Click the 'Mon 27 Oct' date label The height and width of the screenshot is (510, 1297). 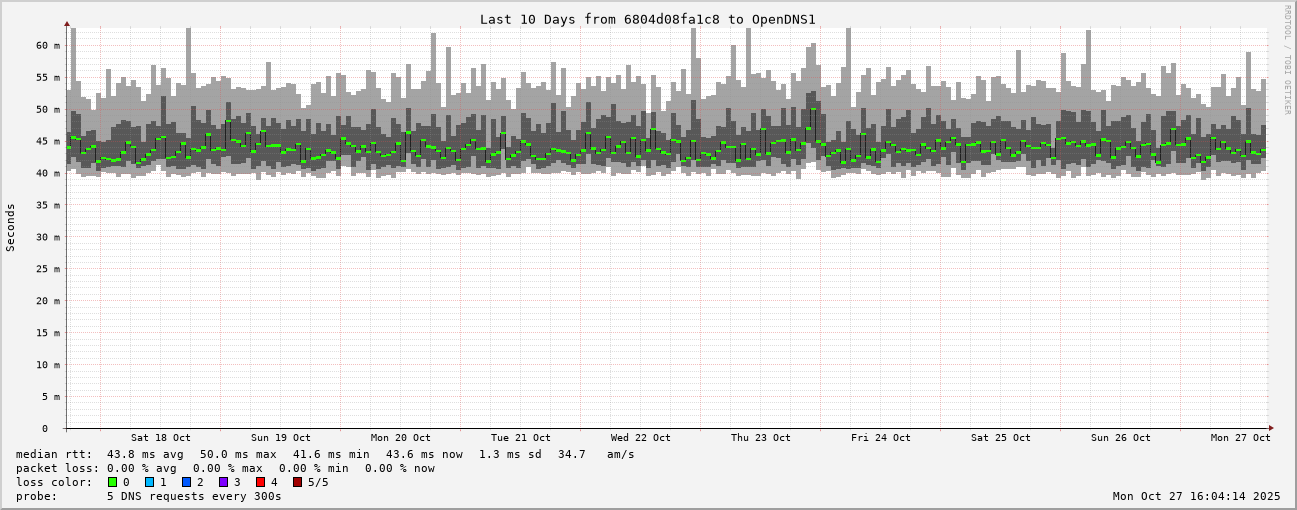1240,438
